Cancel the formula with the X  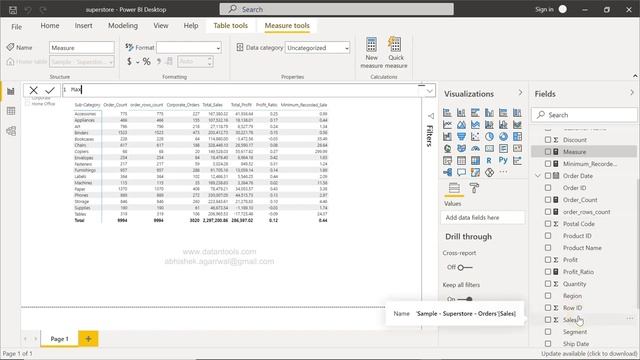pos(33,90)
